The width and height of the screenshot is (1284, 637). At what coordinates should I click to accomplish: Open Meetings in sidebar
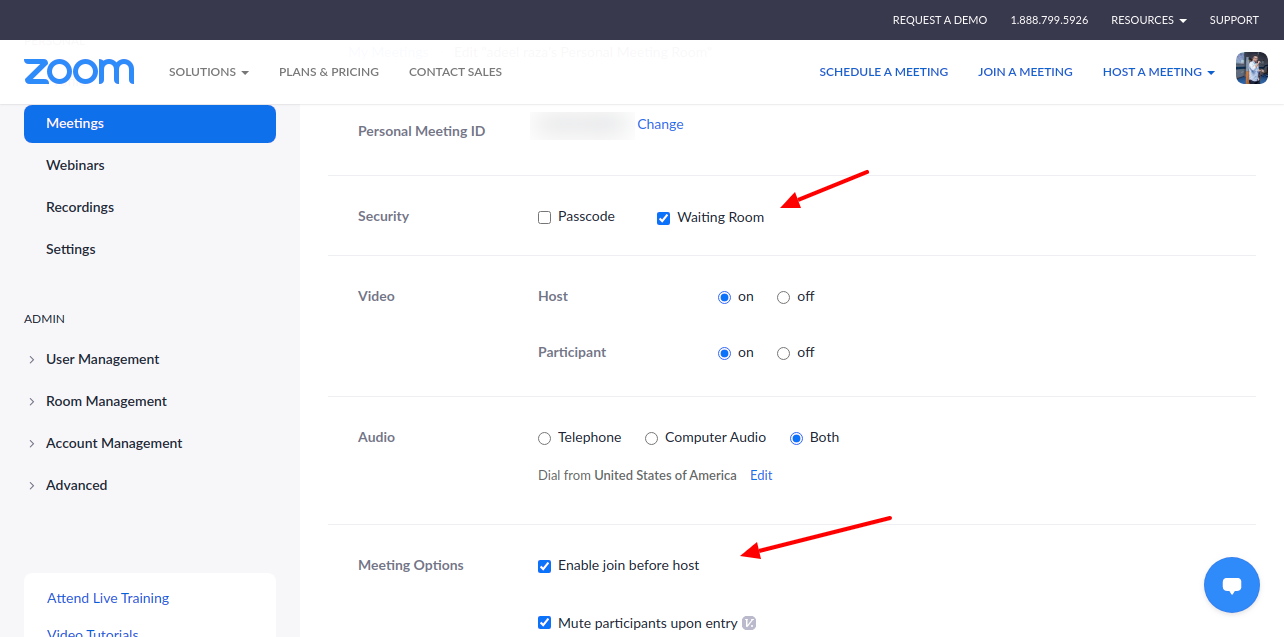[x=150, y=123]
